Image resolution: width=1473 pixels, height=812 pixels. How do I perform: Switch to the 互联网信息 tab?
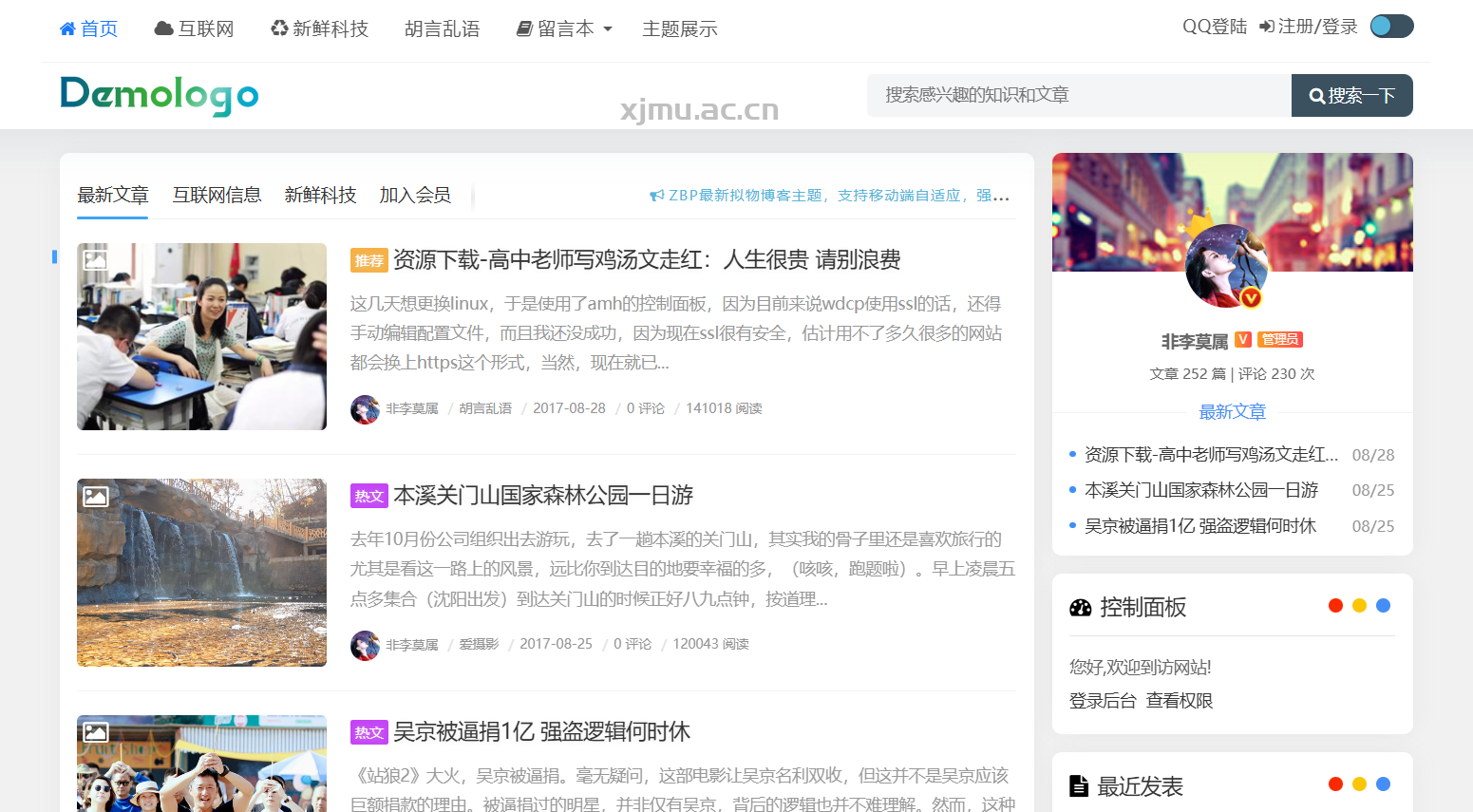coord(217,195)
